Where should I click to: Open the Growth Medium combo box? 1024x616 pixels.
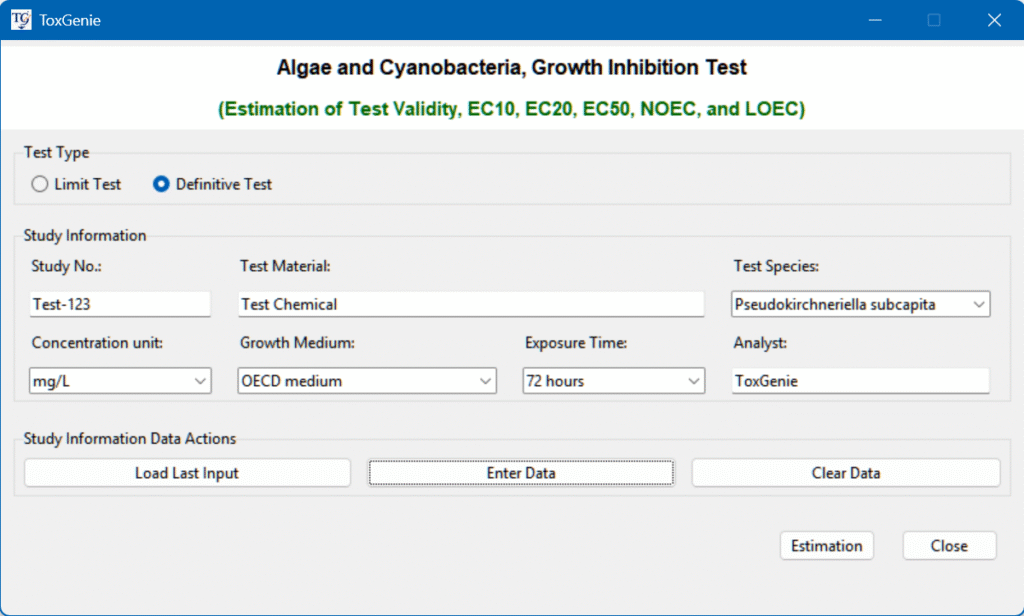tap(367, 381)
